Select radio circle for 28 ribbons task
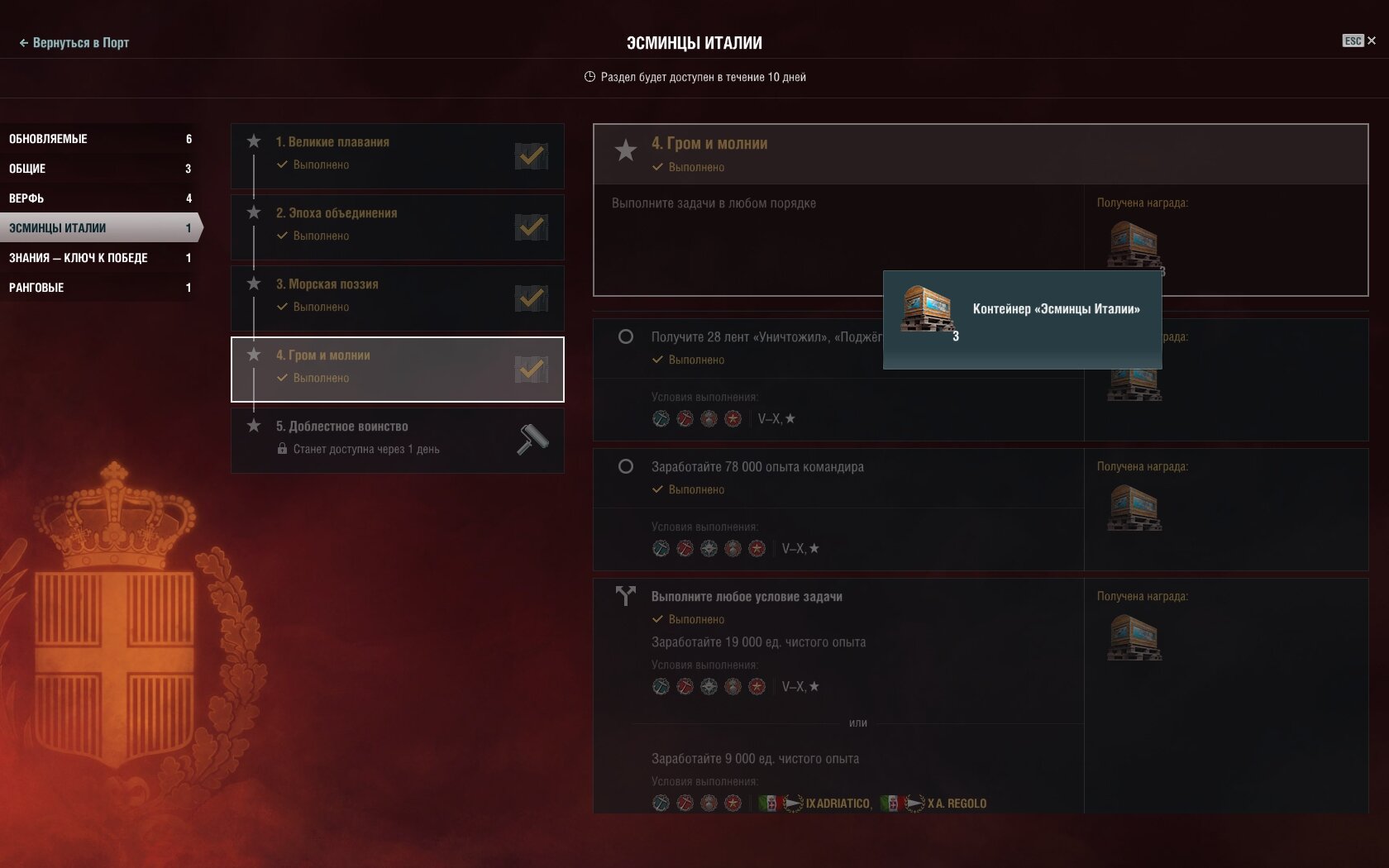This screenshot has width=1389, height=868. click(x=626, y=336)
